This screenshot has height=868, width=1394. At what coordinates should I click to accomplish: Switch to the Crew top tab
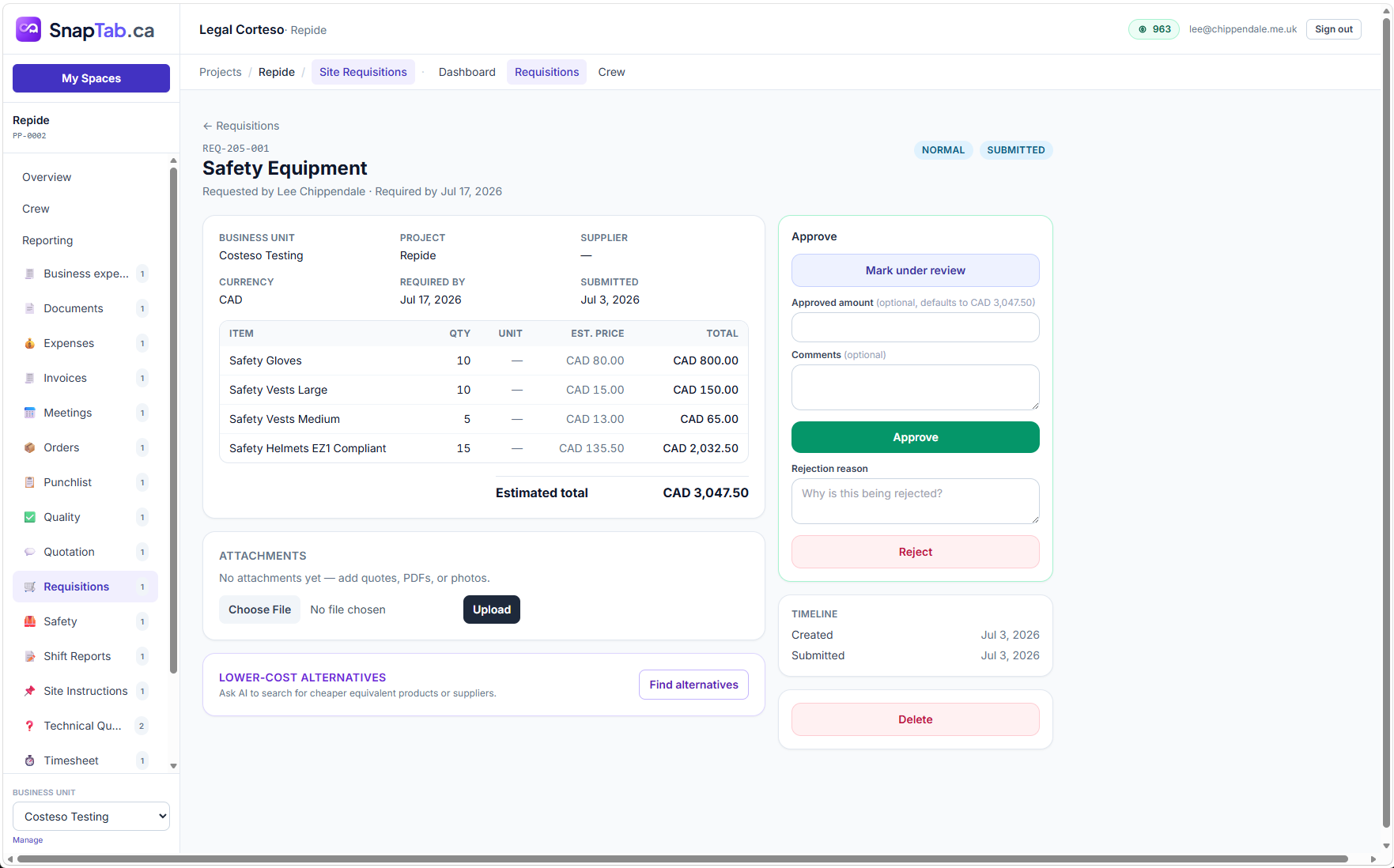(611, 72)
